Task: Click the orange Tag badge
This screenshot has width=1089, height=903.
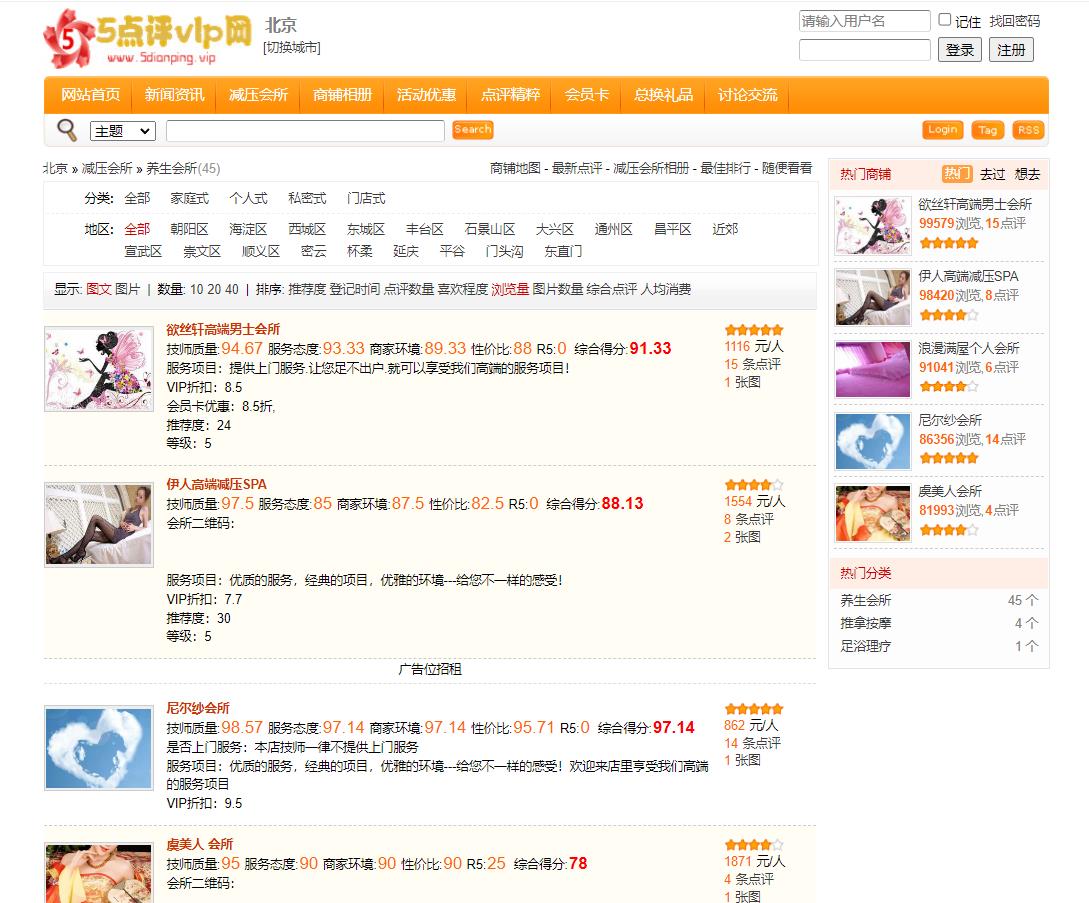Action: point(987,130)
